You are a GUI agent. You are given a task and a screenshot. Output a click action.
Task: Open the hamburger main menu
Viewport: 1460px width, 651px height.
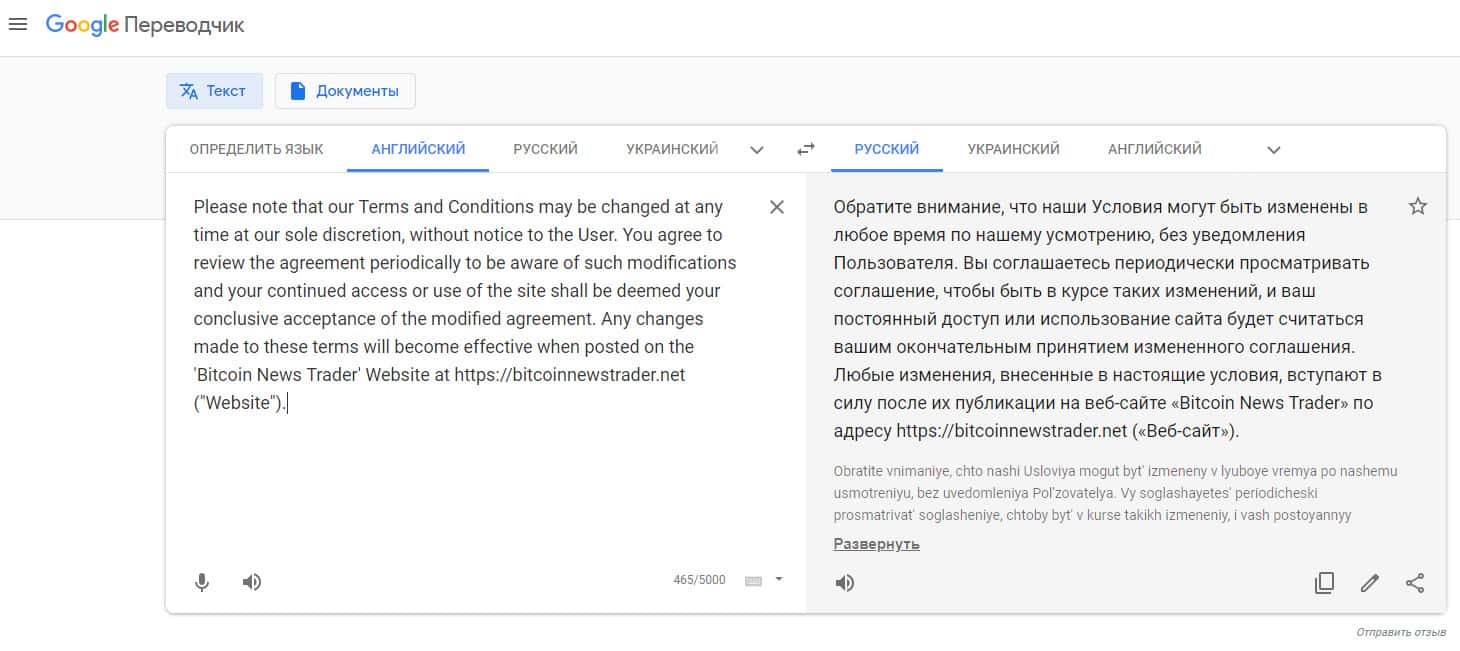(17, 25)
